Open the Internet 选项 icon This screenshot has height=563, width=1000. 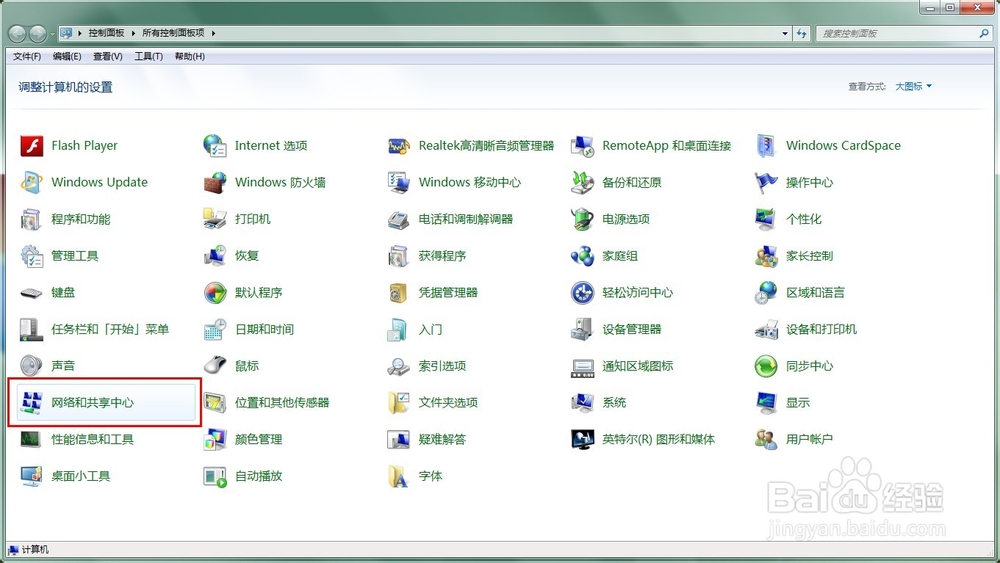pyautogui.click(x=215, y=145)
